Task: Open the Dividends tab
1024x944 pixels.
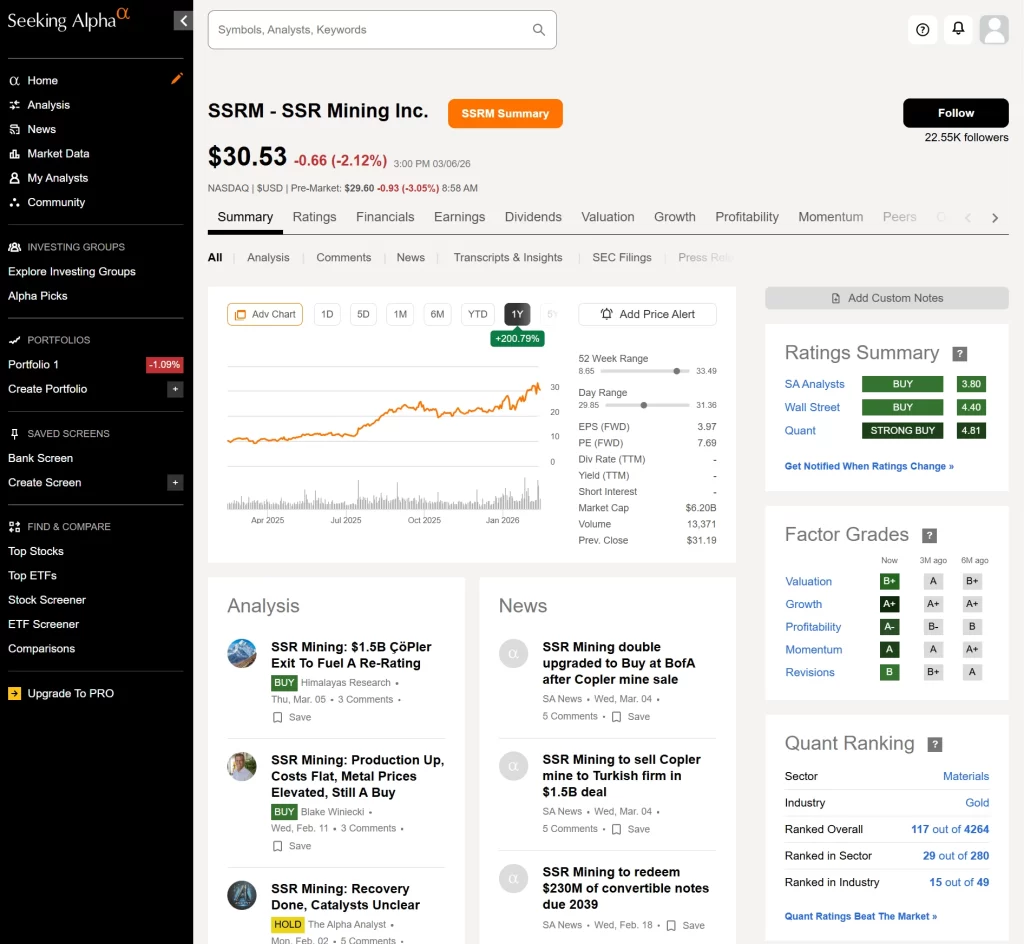Action: pyautogui.click(x=533, y=217)
